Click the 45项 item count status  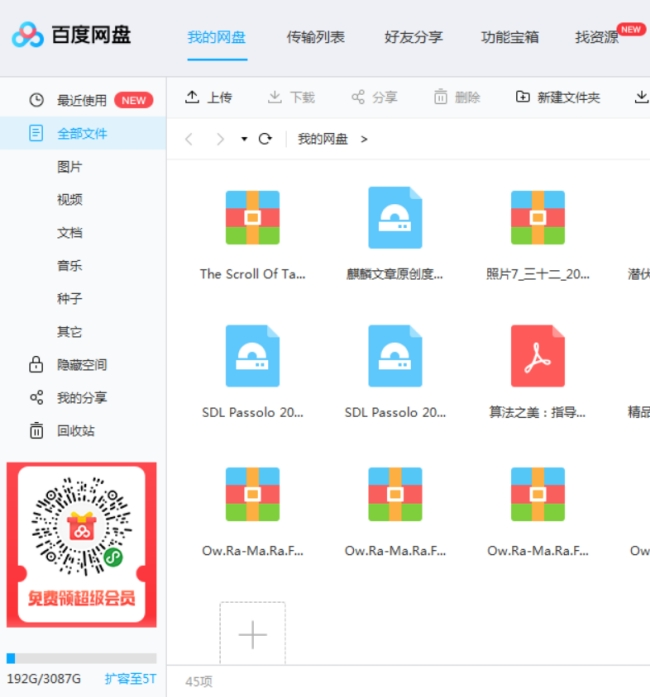[x=199, y=681]
